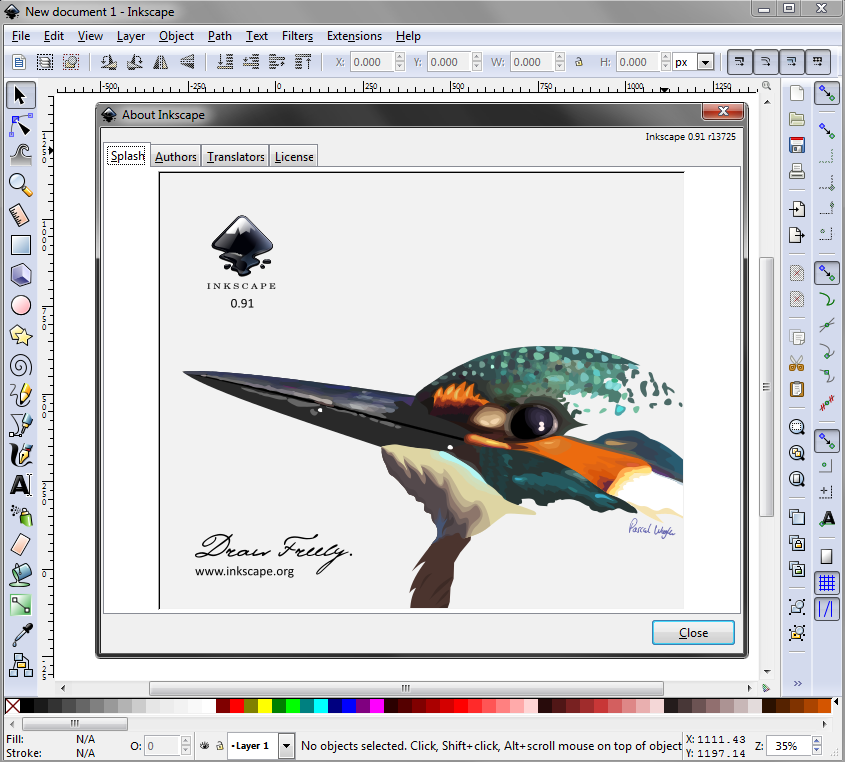Select the Ellipse and arc tool
Image resolution: width=845 pixels, height=762 pixels.
click(x=21, y=304)
